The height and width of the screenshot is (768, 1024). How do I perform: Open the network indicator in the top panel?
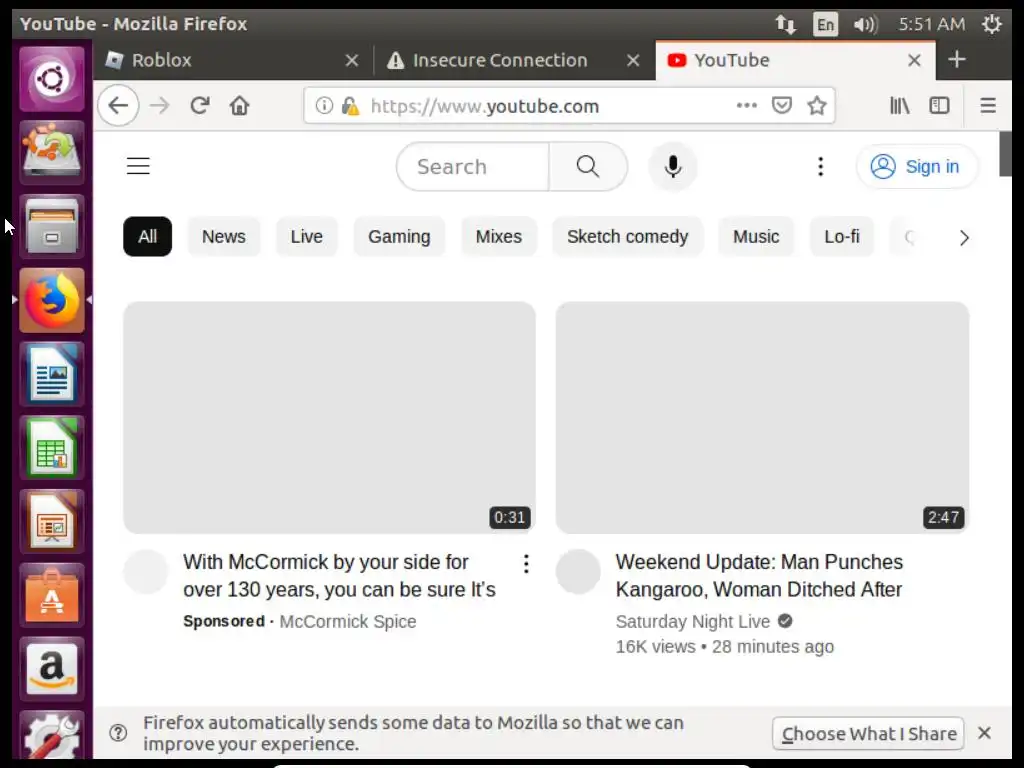coord(785,25)
